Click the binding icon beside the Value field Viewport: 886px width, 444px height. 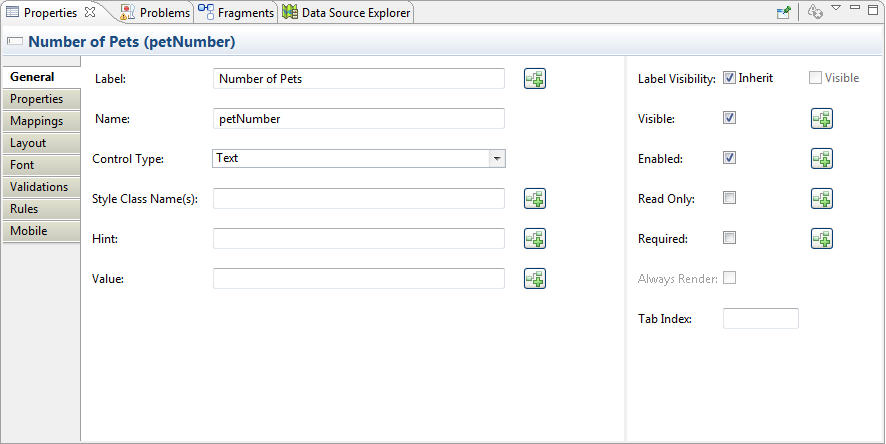[x=535, y=279]
